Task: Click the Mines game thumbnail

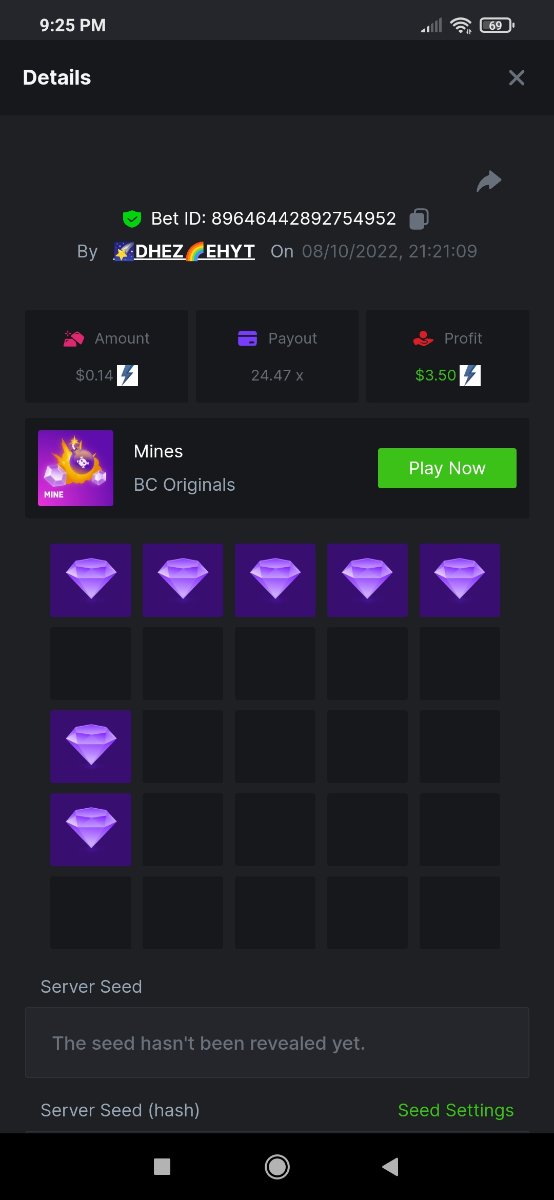Action: [75, 468]
